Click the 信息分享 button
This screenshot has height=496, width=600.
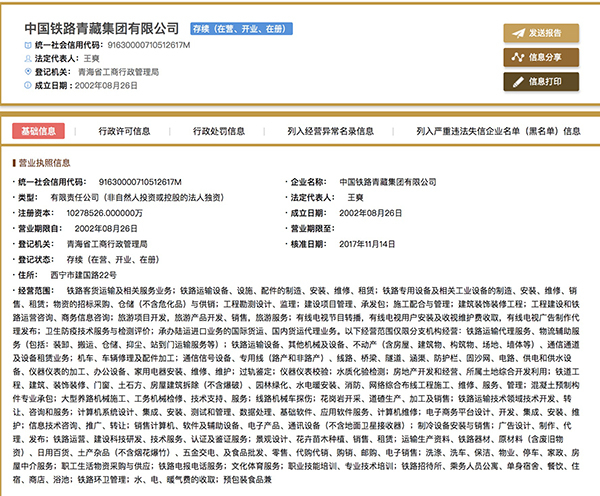[541, 57]
